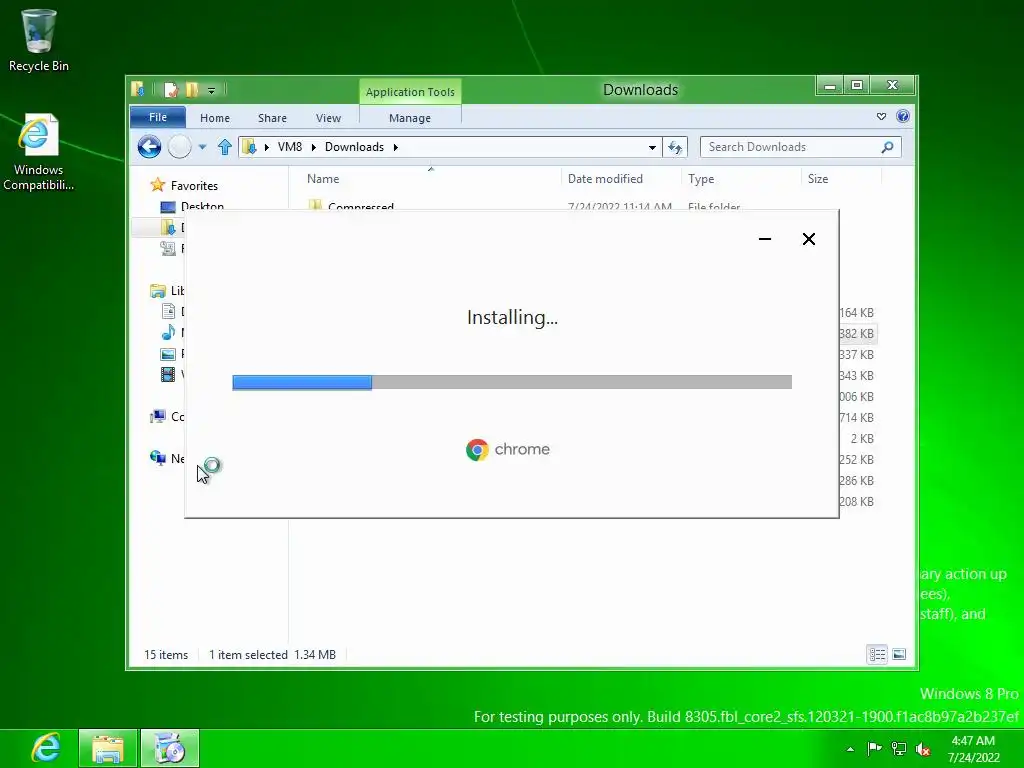1024x768 pixels.
Task: Maximize the Downloads Explorer window
Action: tap(857, 86)
